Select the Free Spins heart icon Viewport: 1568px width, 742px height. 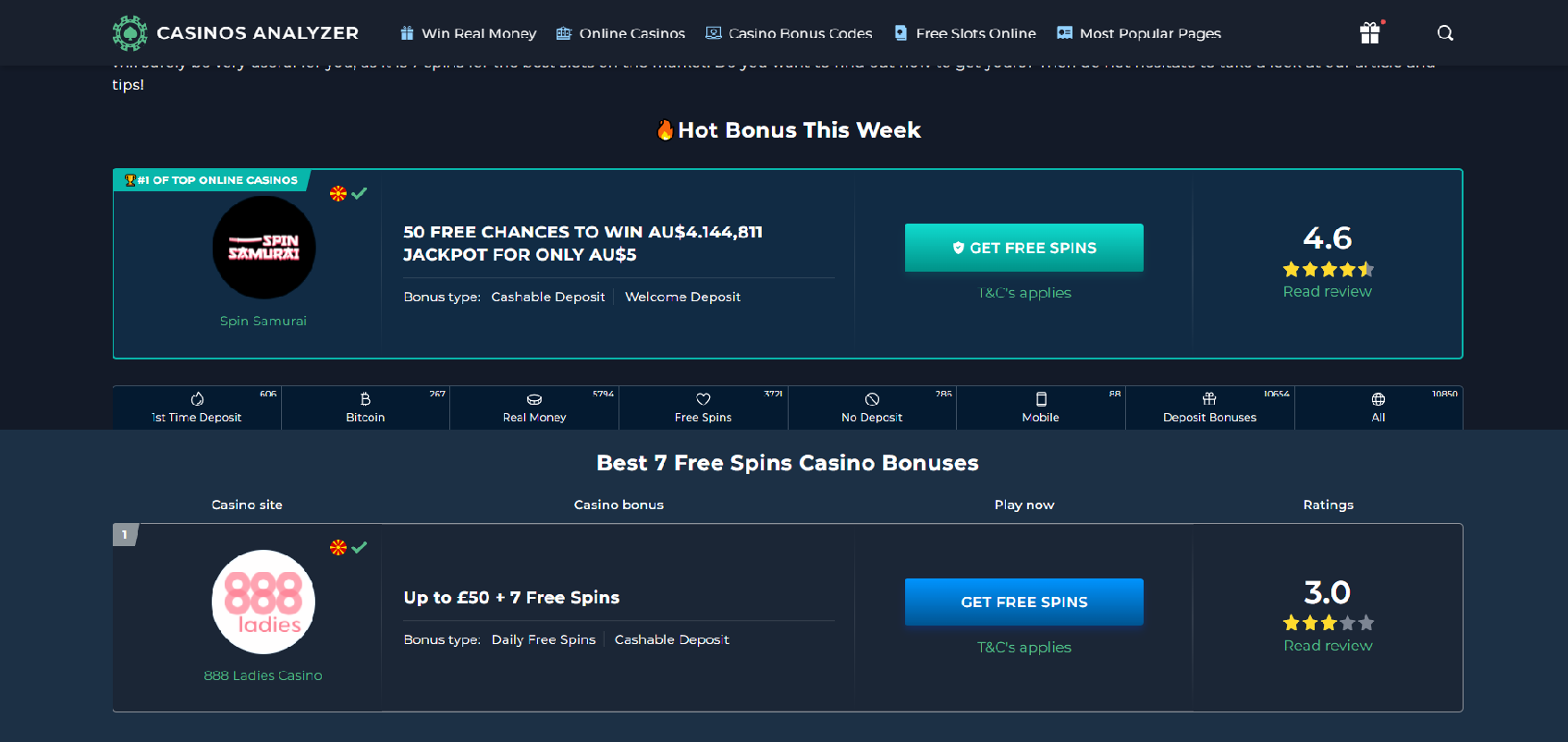(704, 399)
